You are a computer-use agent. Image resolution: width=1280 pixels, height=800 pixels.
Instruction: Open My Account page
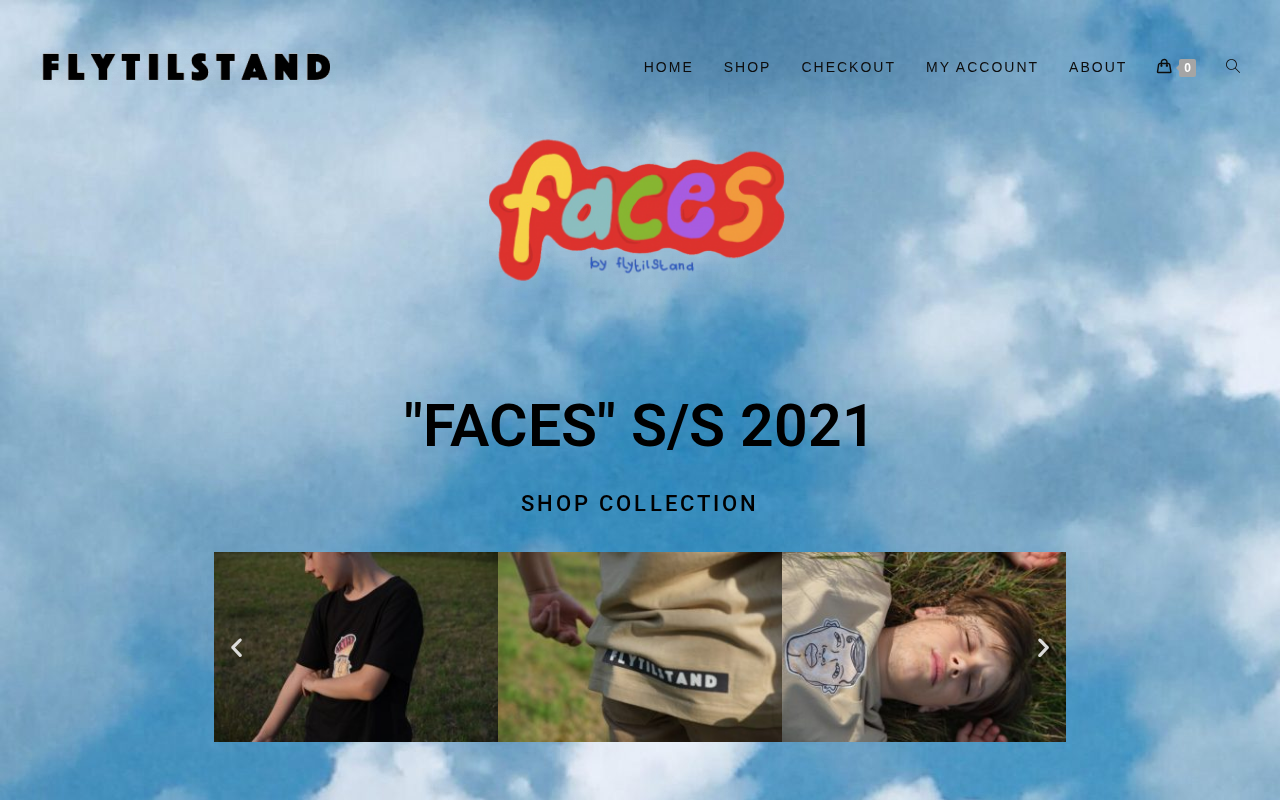click(982, 67)
